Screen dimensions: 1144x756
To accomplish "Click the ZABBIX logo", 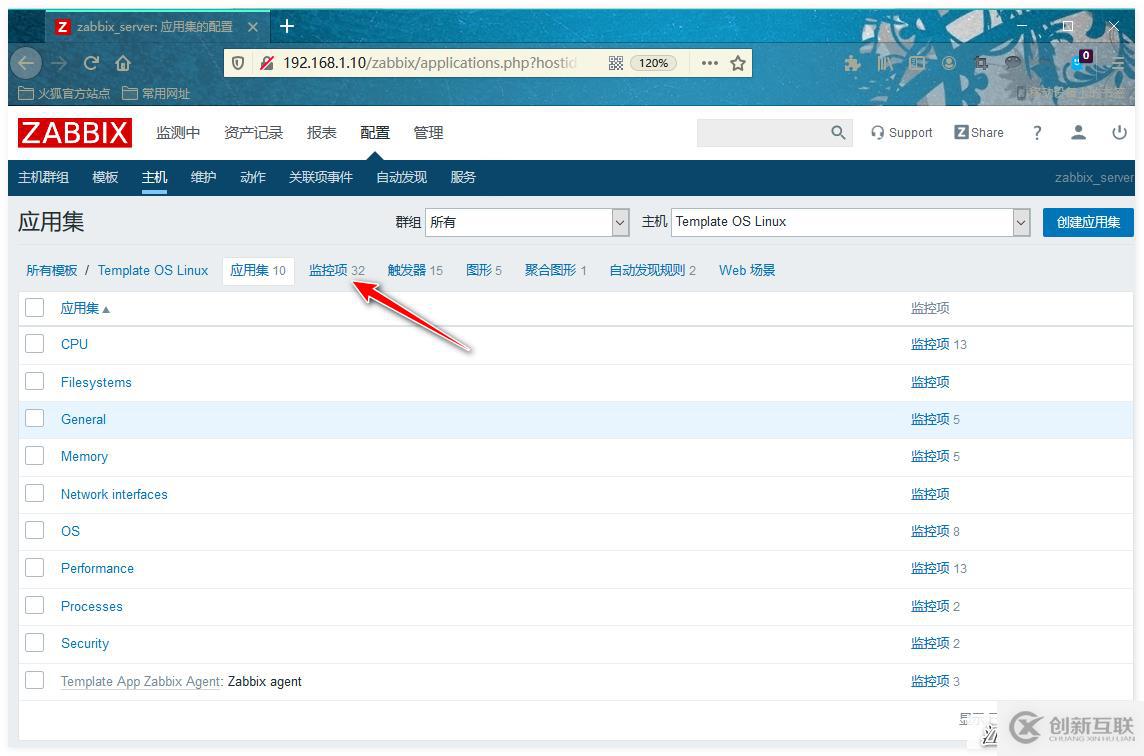I will coord(75,133).
